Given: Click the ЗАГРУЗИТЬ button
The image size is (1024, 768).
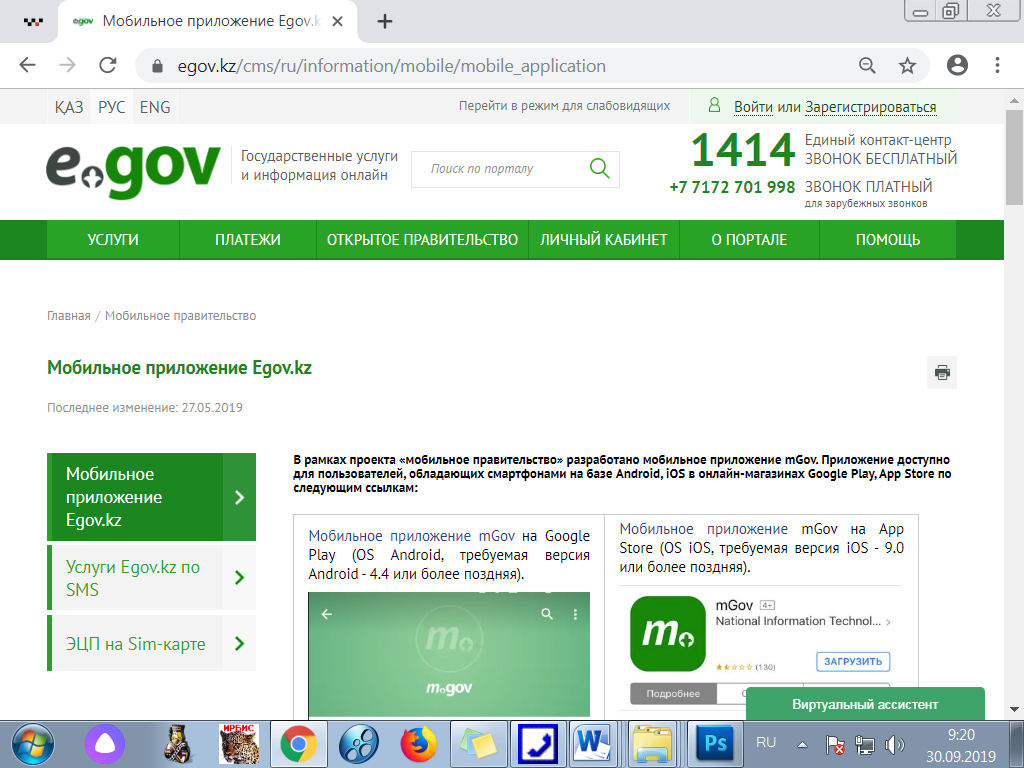Looking at the screenshot, I should tap(853, 661).
